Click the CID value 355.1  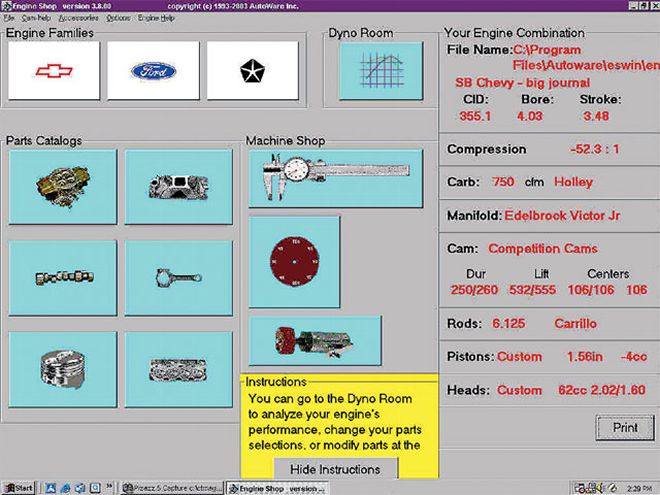tap(475, 116)
